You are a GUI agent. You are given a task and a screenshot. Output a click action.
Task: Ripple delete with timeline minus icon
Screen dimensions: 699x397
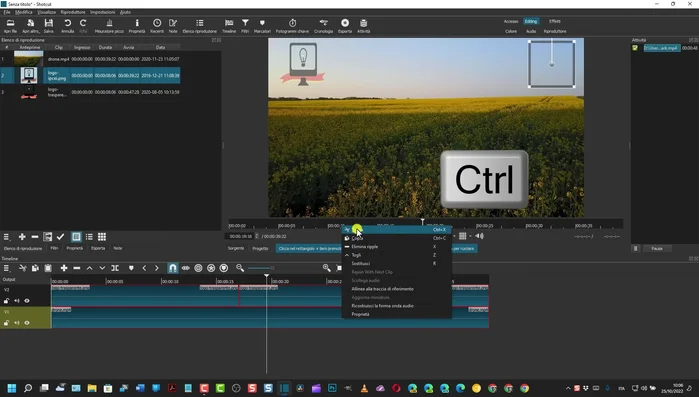click(x=77, y=268)
